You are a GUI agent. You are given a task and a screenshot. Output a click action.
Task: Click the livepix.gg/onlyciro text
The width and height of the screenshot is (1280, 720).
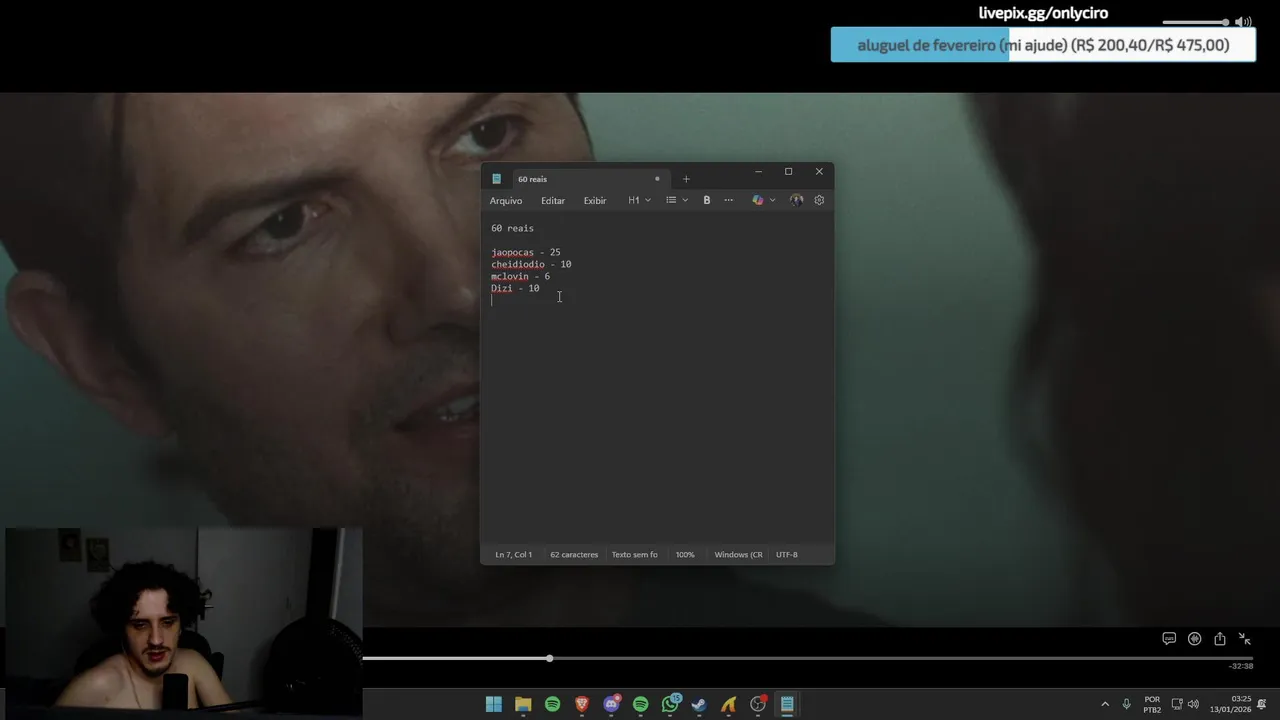[x=1043, y=13]
